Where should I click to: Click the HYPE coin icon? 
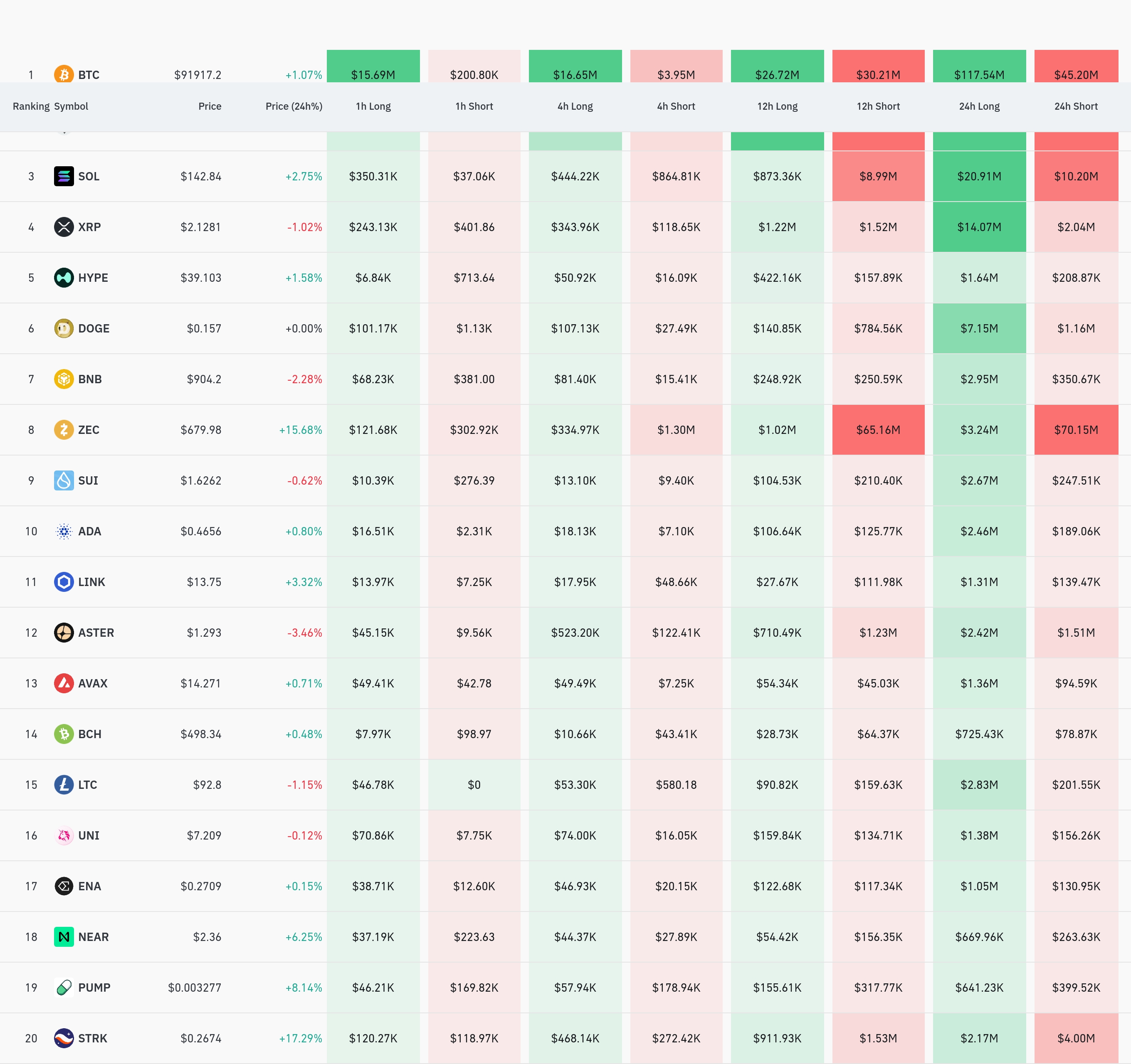tap(64, 278)
